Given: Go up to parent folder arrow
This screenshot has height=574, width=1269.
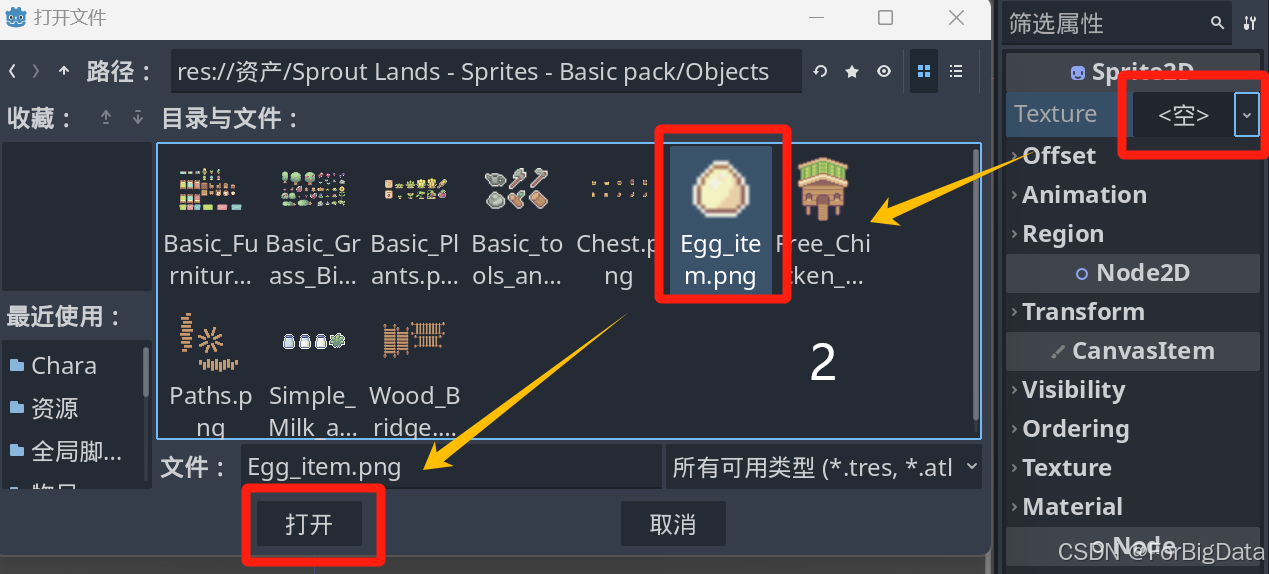Looking at the screenshot, I should pyautogui.click(x=64, y=71).
